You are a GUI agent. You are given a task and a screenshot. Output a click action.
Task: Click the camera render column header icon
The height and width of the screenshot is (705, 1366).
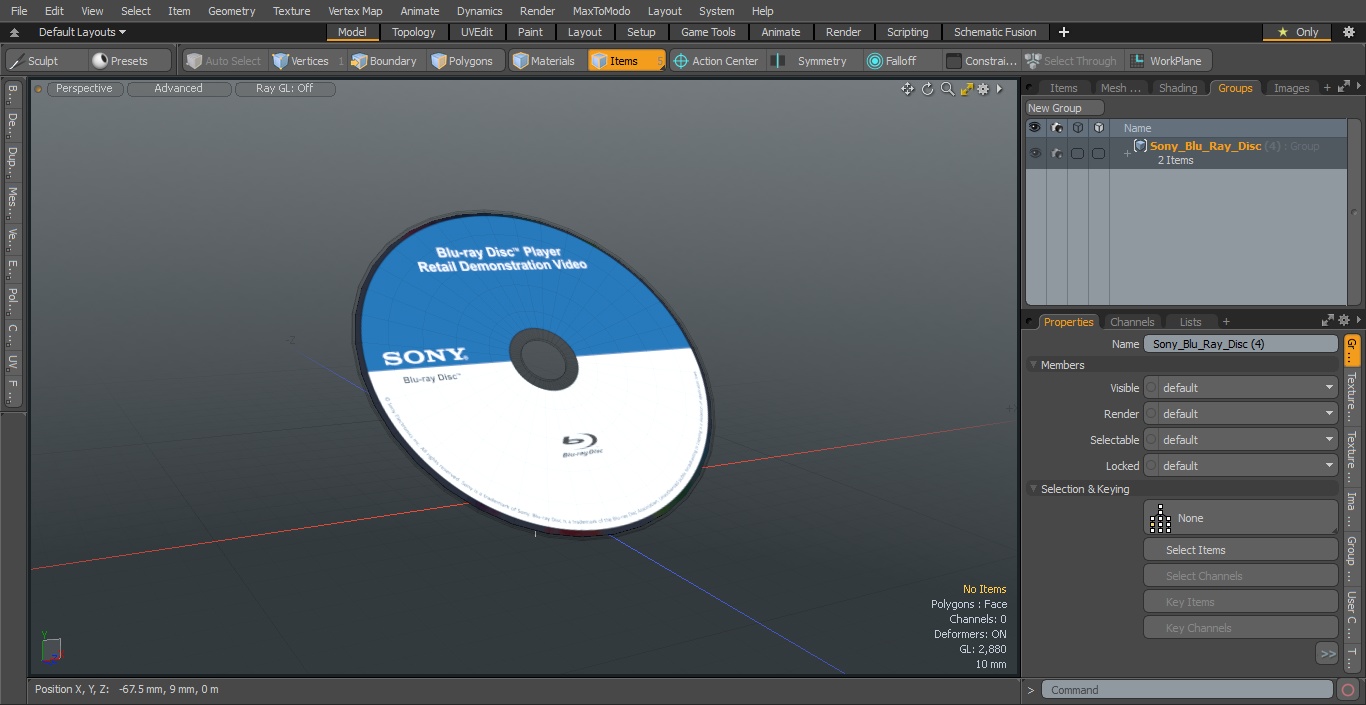pos(1056,128)
